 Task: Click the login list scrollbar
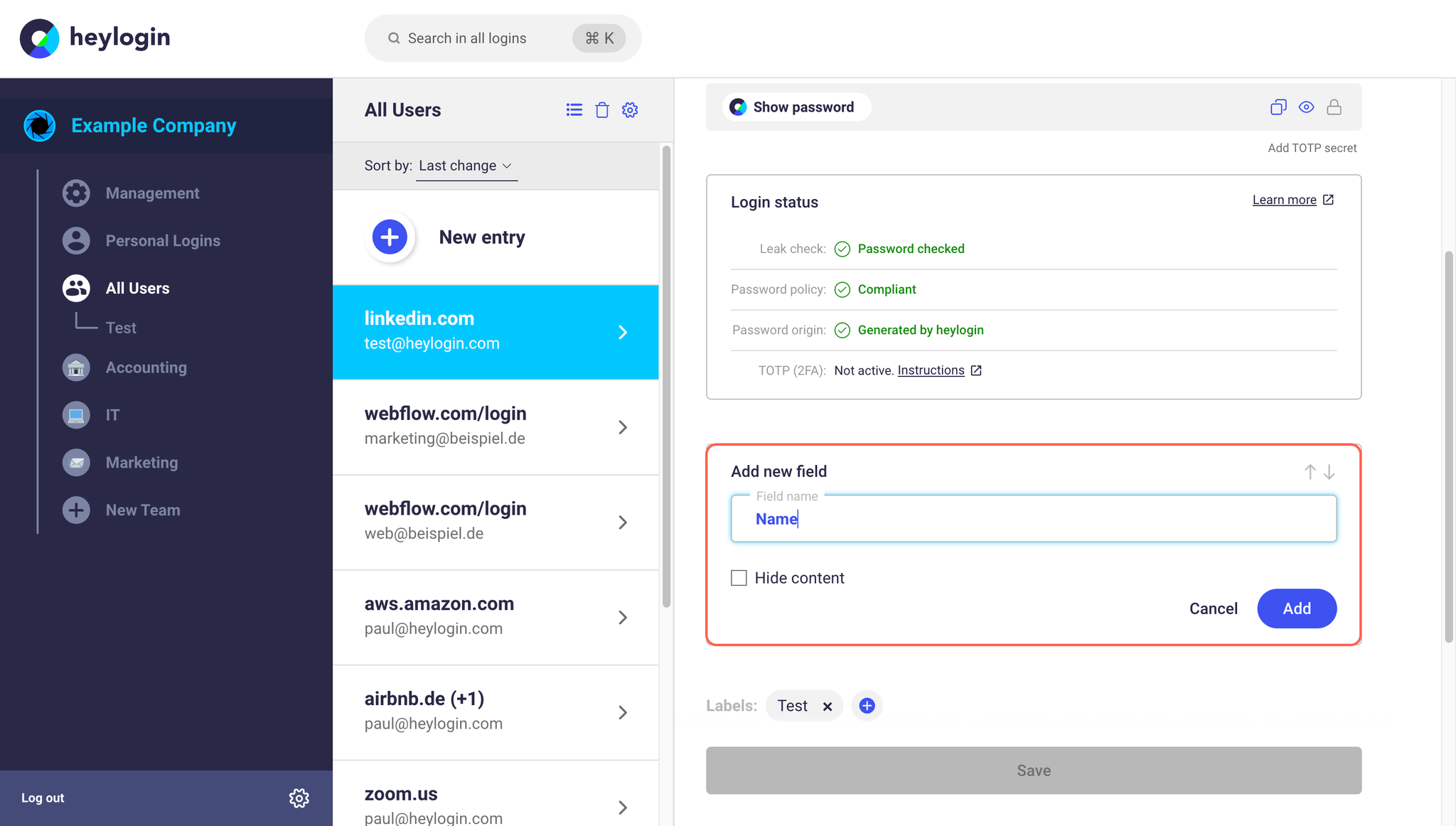point(666,377)
